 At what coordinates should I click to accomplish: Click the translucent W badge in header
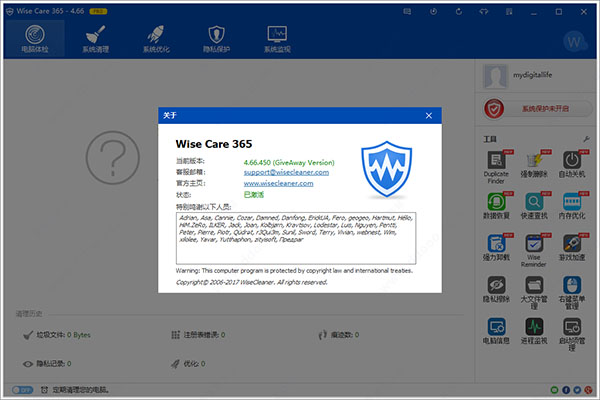tap(574, 41)
